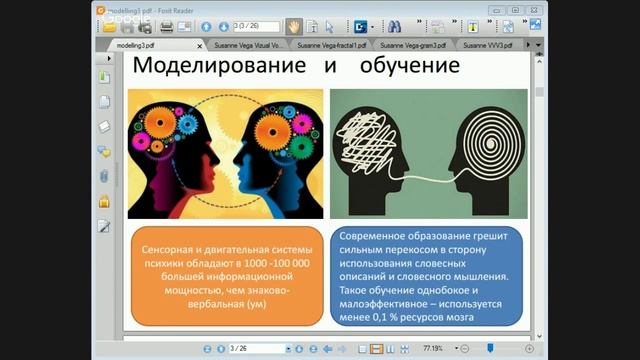Screen dimensions: 640x360
Task: Expand the navigation panel with sidebar arrow
Action: [109, 59]
